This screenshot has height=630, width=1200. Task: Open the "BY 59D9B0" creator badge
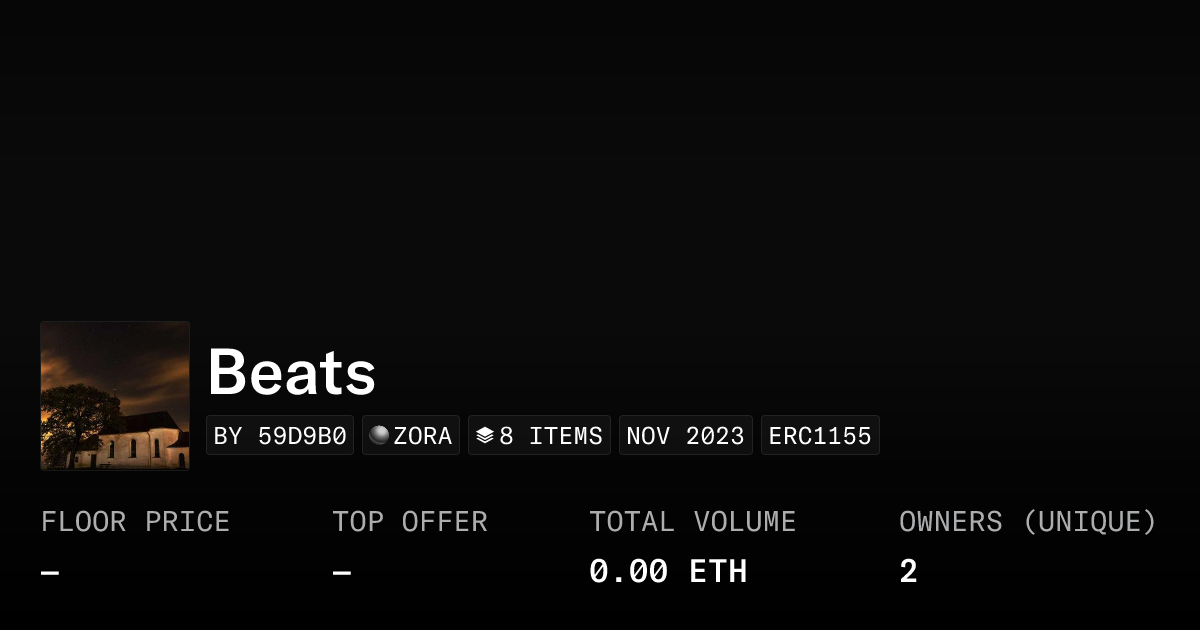[280, 436]
